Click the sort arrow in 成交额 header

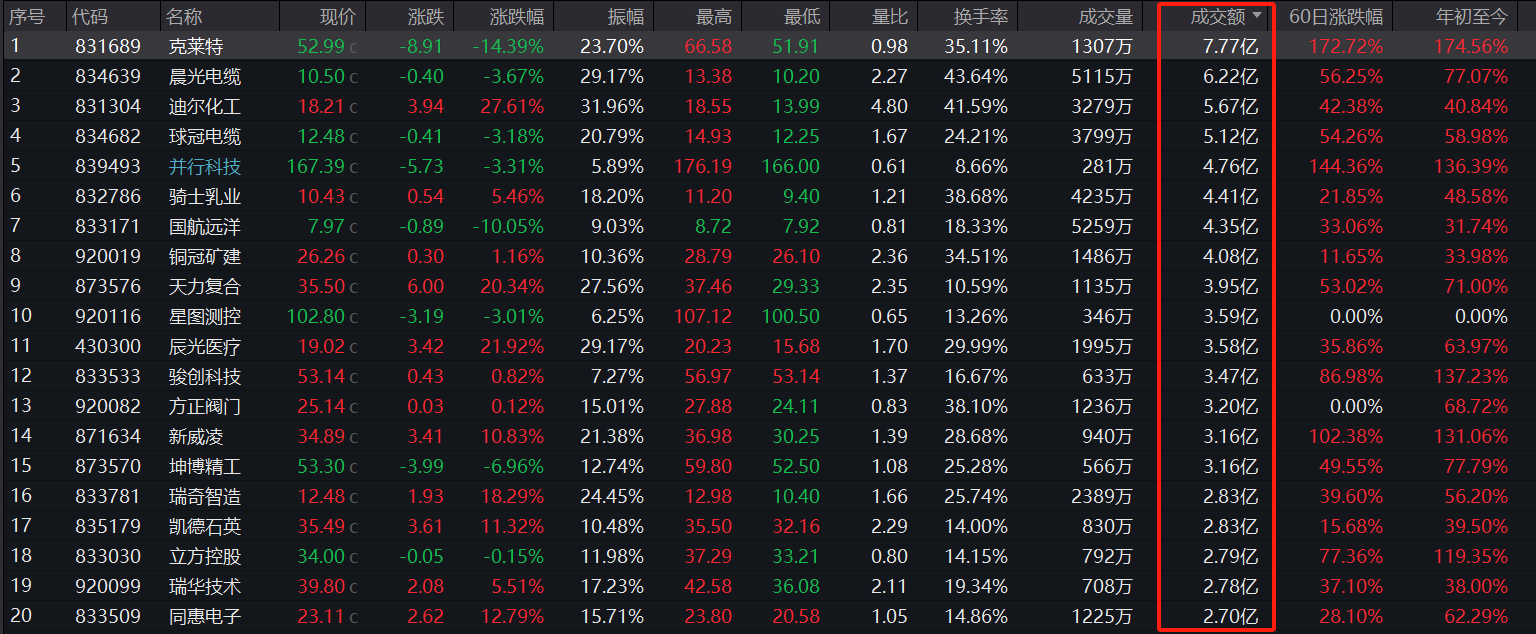pos(1257,16)
